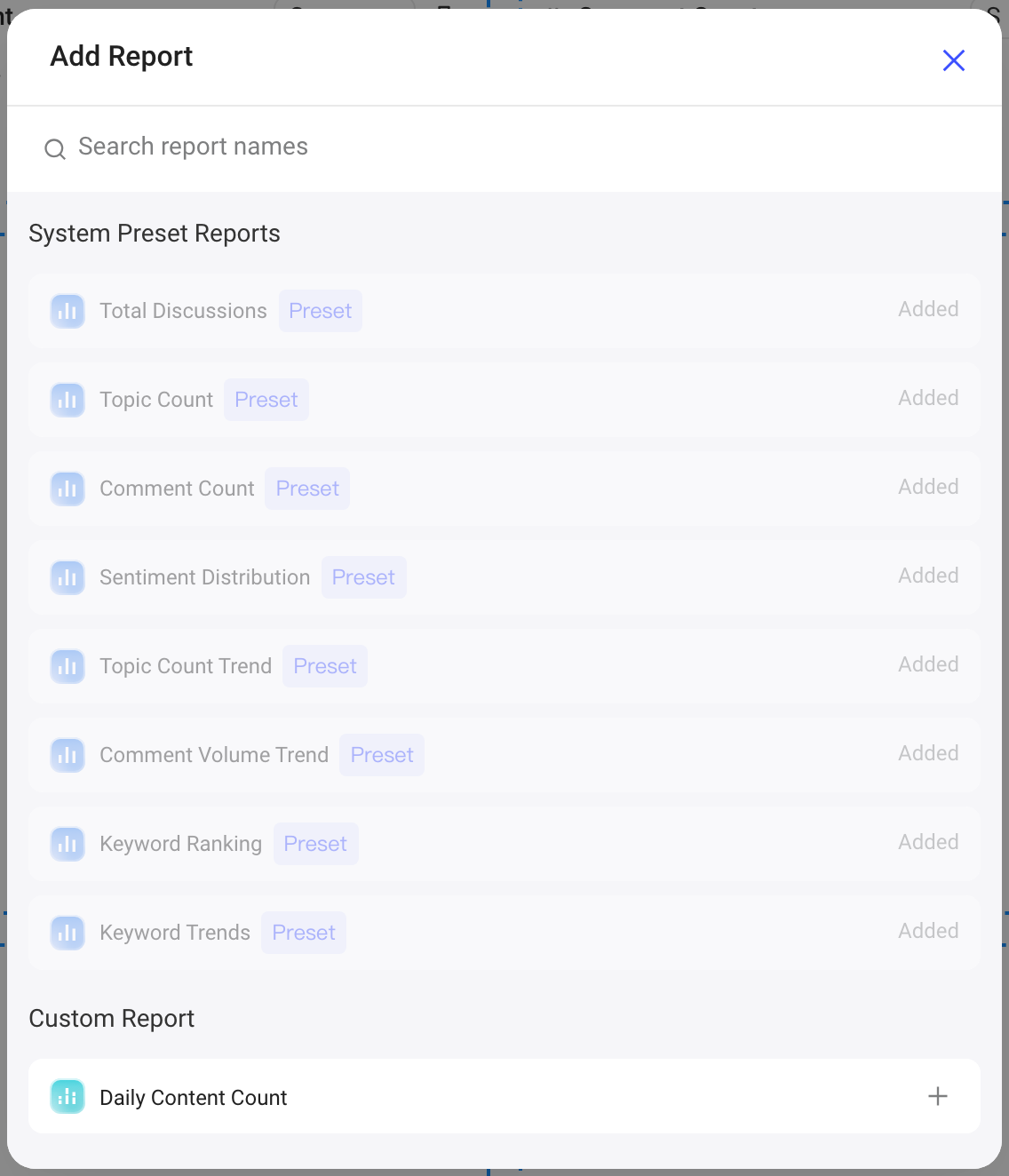Select the Keyword Trends report name

click(x=175, y=933)
